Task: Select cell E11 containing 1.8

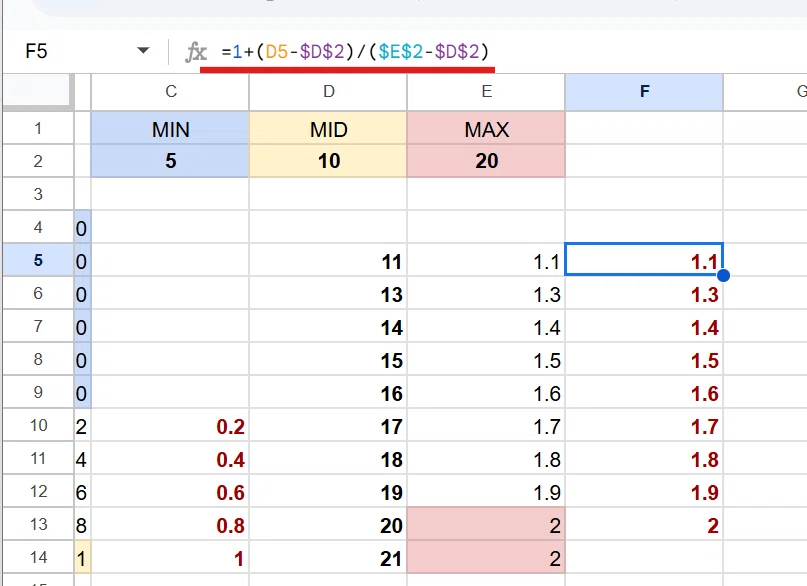Action: tap(486, 458)
